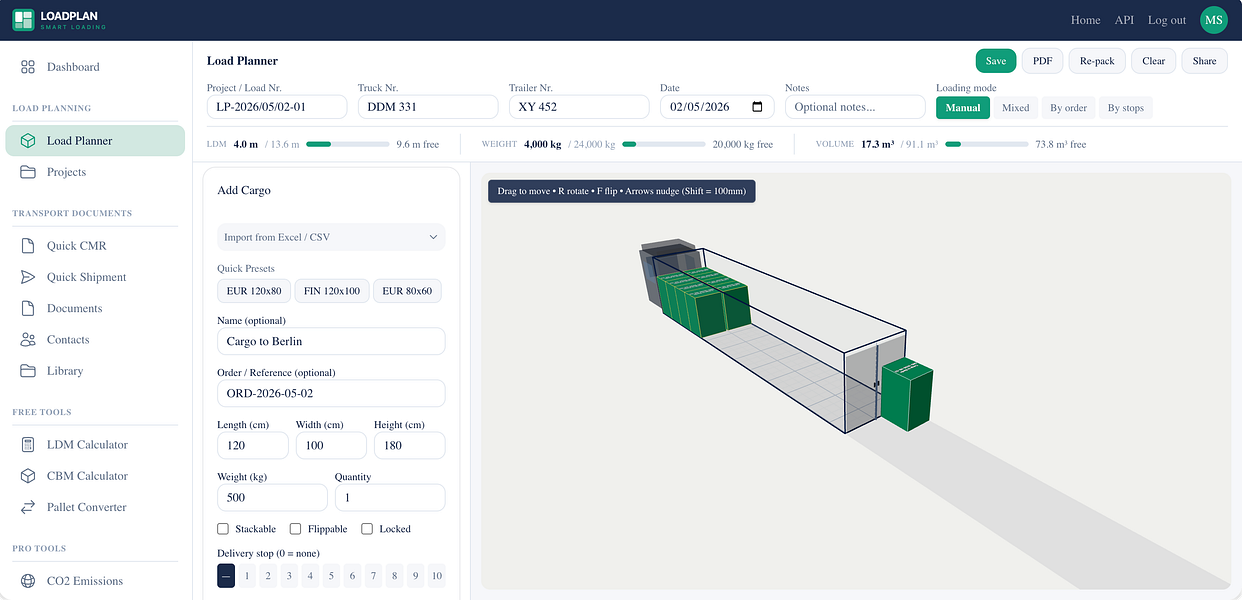Select By order loading mode
Screen dimensions: 1242x600
(1068, 107)
